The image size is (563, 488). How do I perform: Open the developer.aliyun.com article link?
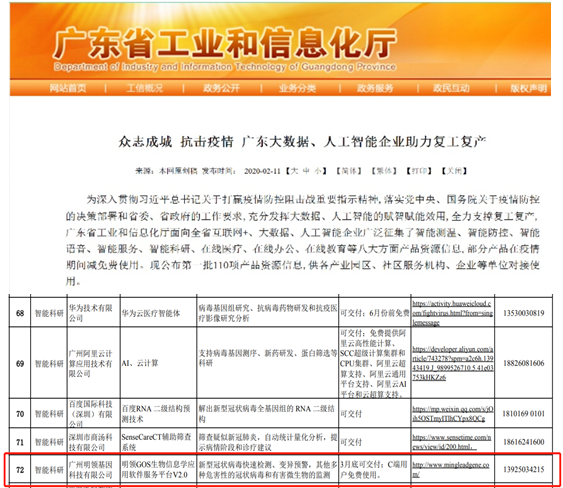tap(453, 363)
